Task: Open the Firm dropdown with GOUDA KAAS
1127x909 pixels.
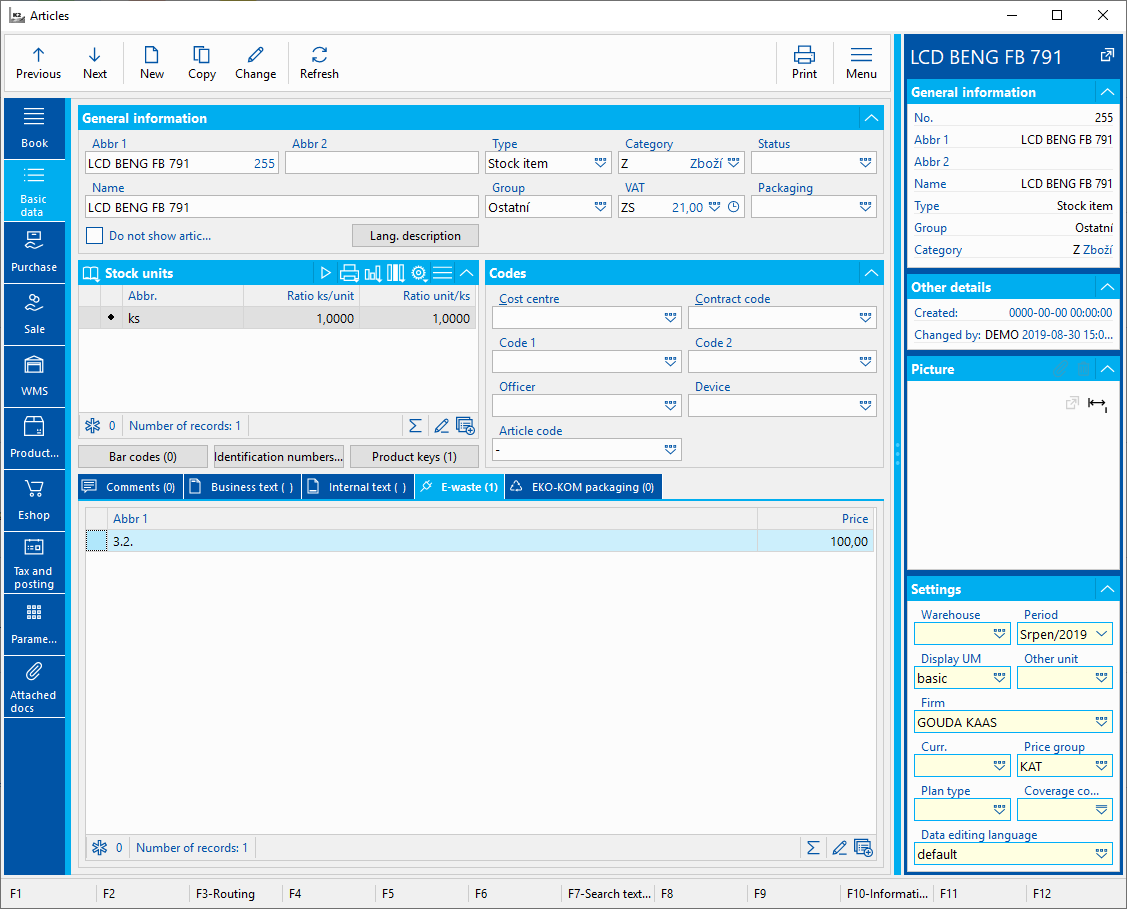Action: (x=1101, y=722)
